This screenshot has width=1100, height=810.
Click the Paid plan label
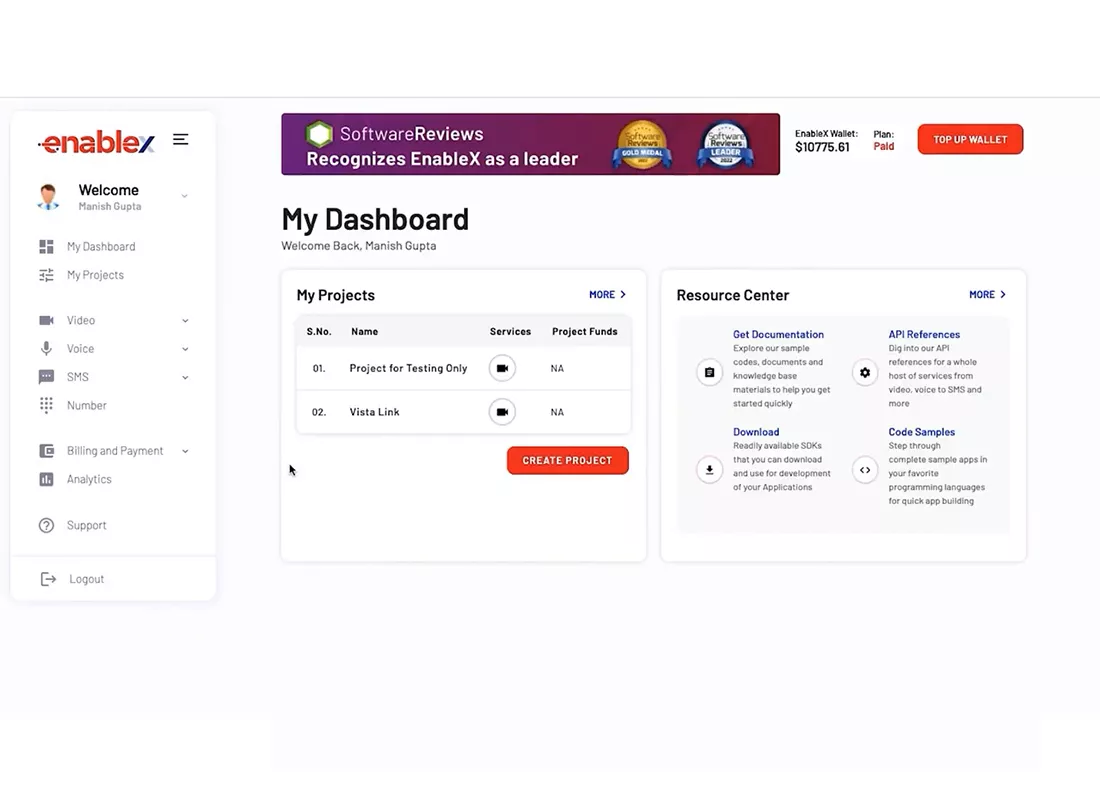(x=884, y=147)
